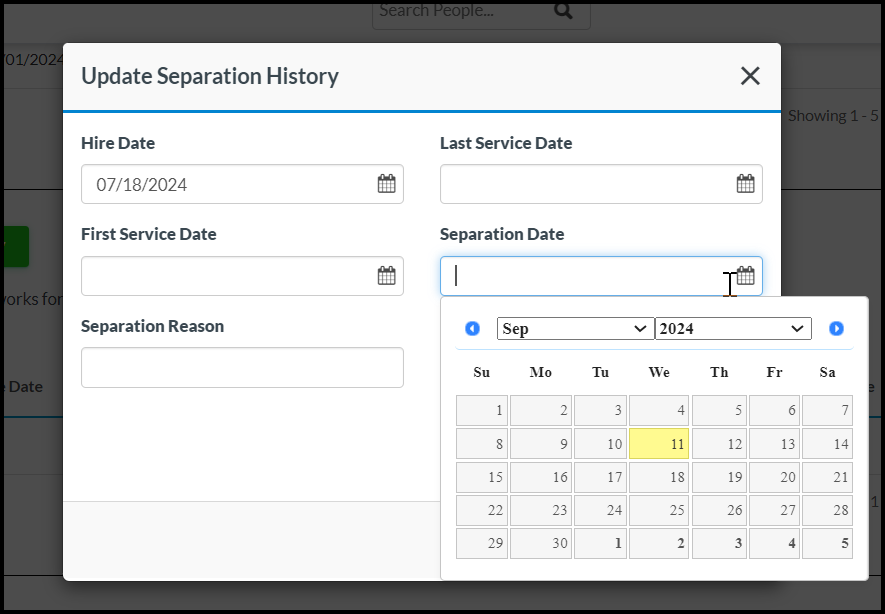Open the Hire Date calendar picker icon
Viewport: 885px width, 614px height.
(x=386, y=184)
